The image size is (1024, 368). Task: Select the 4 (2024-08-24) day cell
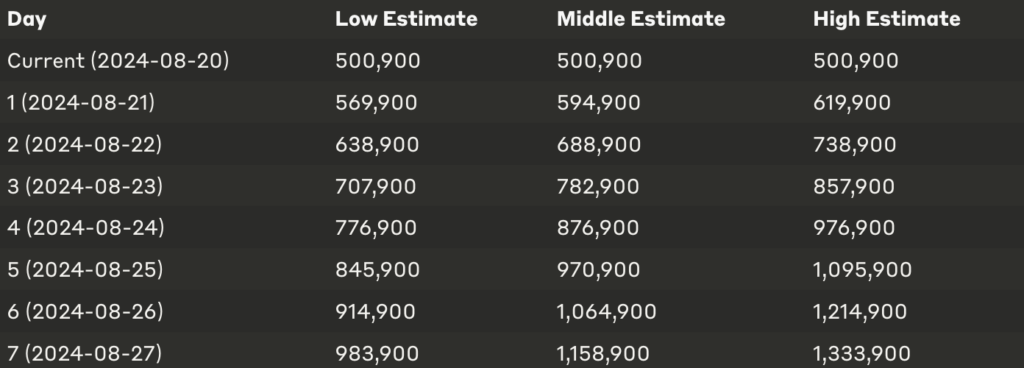pyautogui.click(x=86, y=228)
